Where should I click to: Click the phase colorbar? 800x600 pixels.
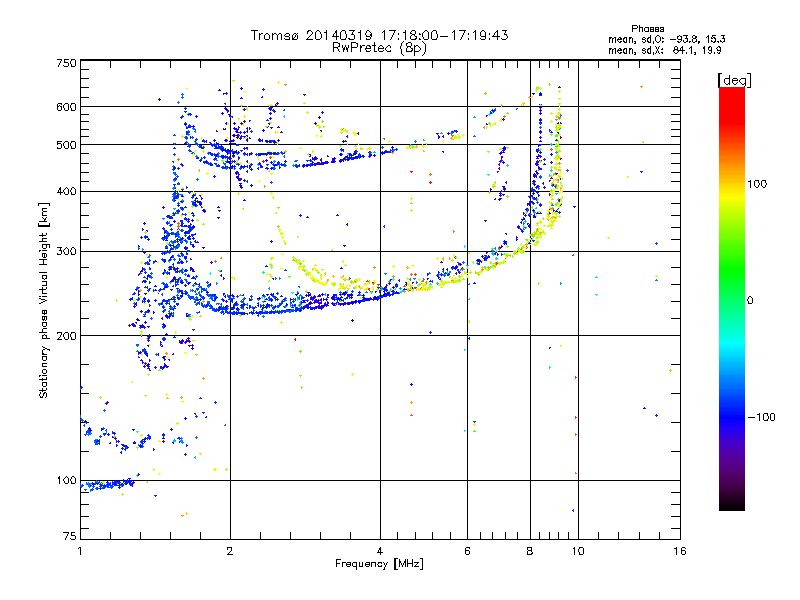(732, 298)
